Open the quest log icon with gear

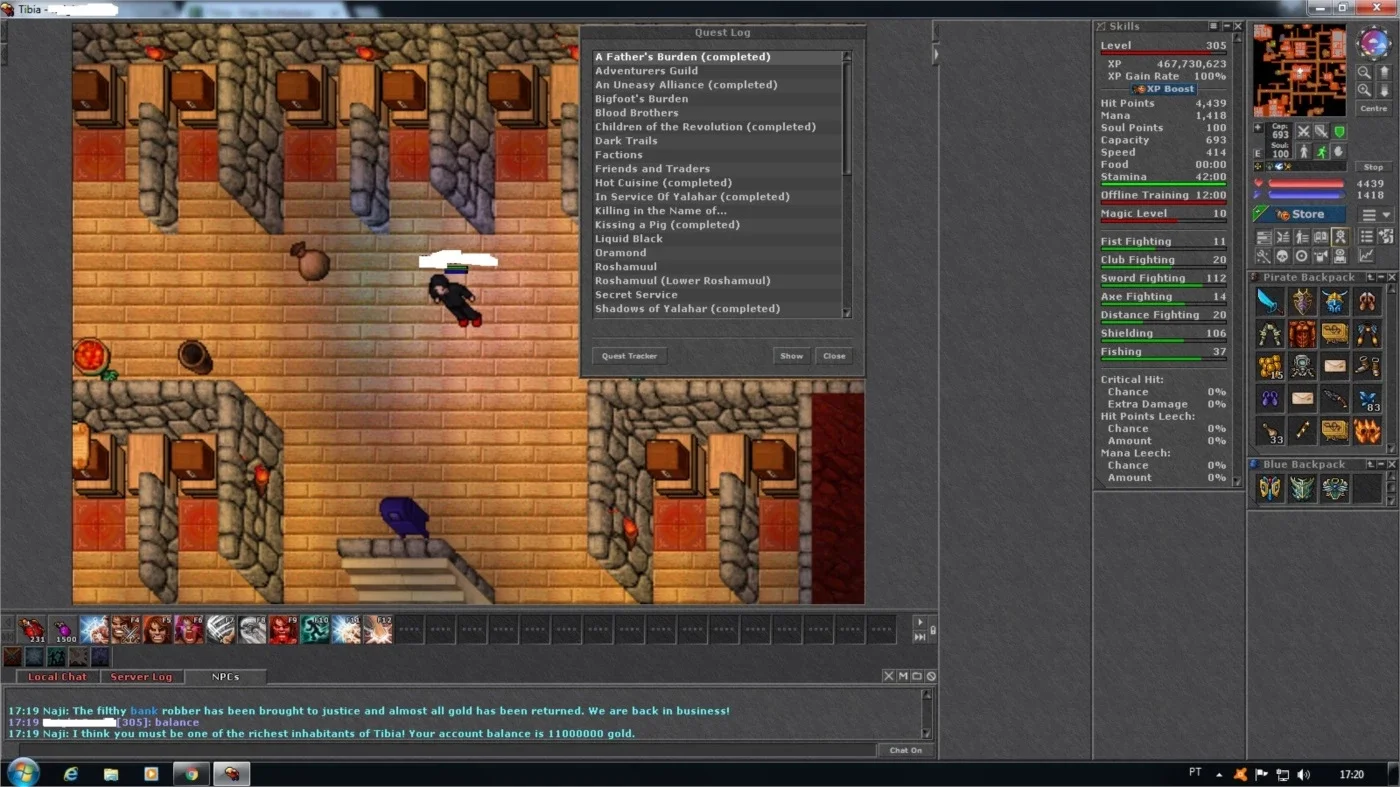1339,237
